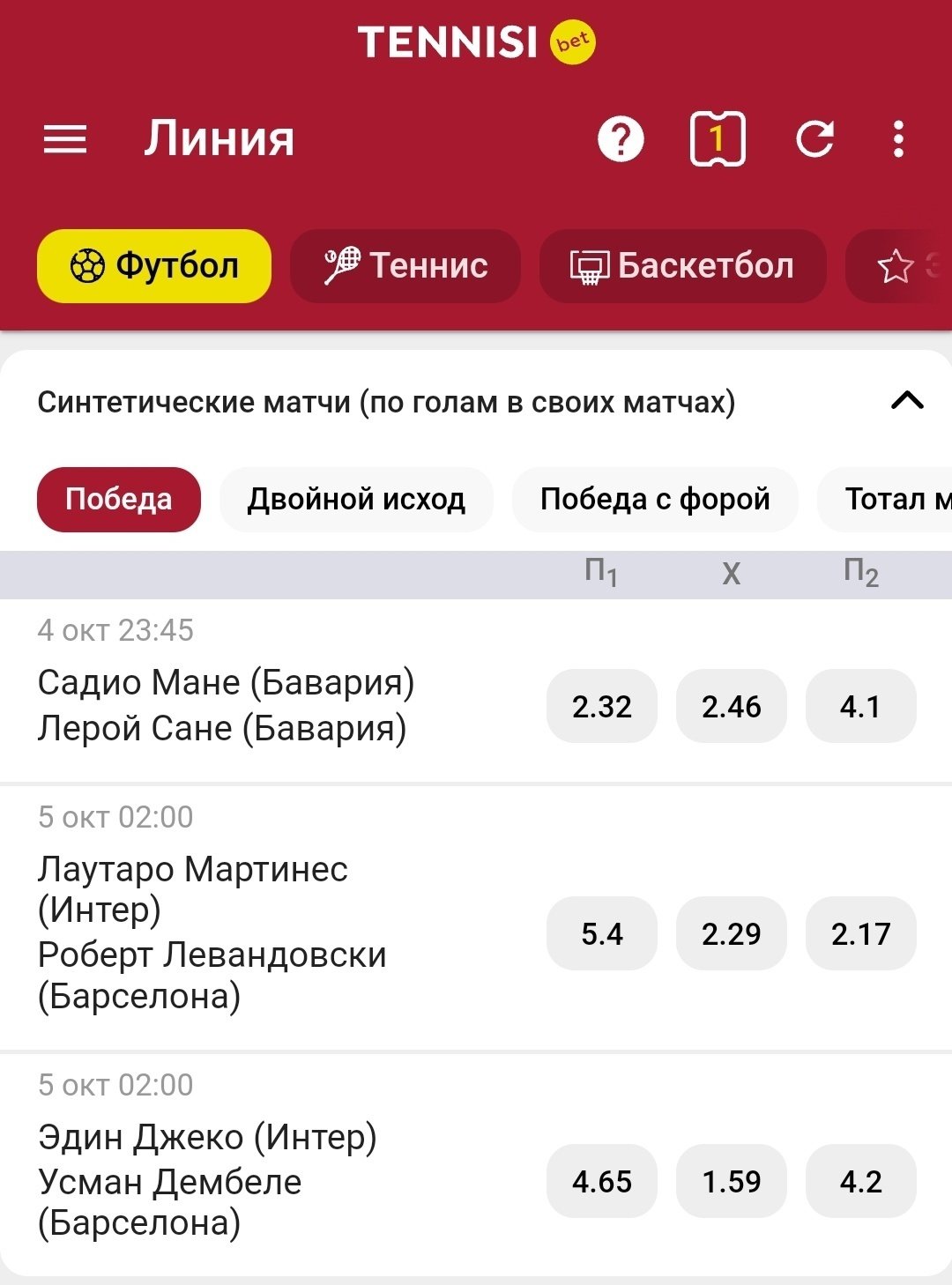Open the Садио Мане vs Лерой Сане match

[226, 705]
